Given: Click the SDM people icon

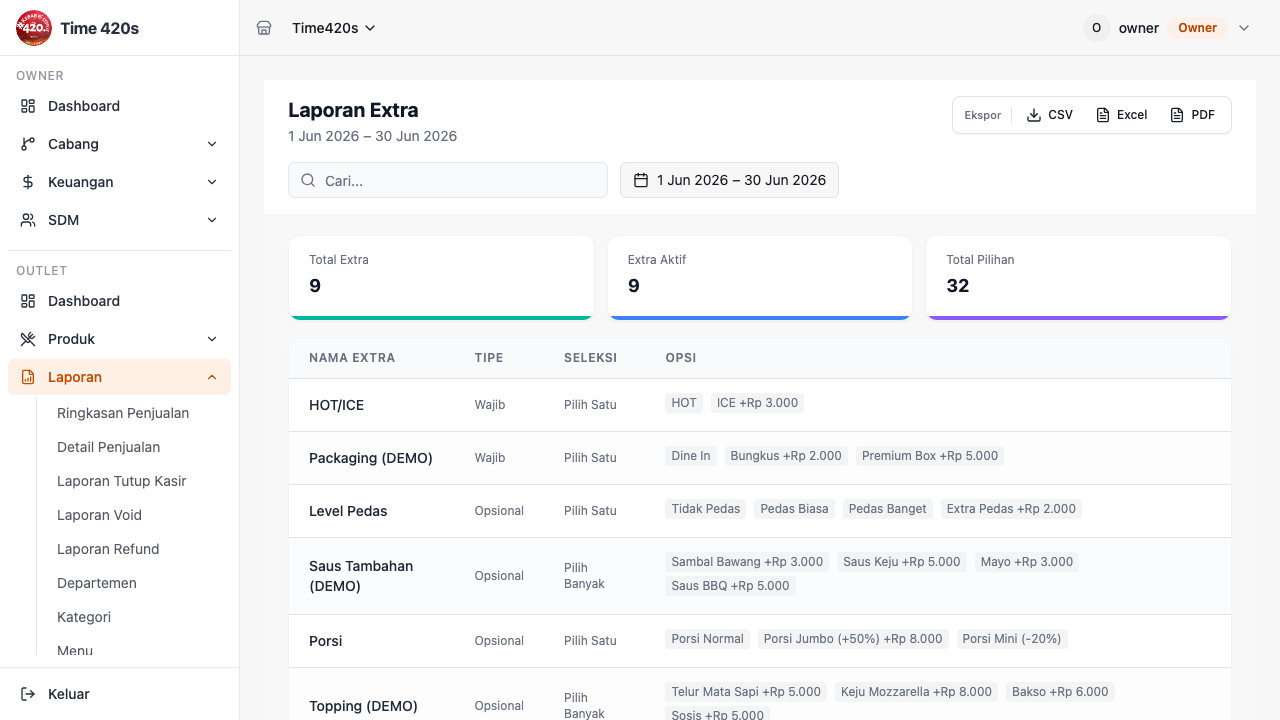Looking at the screenshot, I should tap(28, 220).
